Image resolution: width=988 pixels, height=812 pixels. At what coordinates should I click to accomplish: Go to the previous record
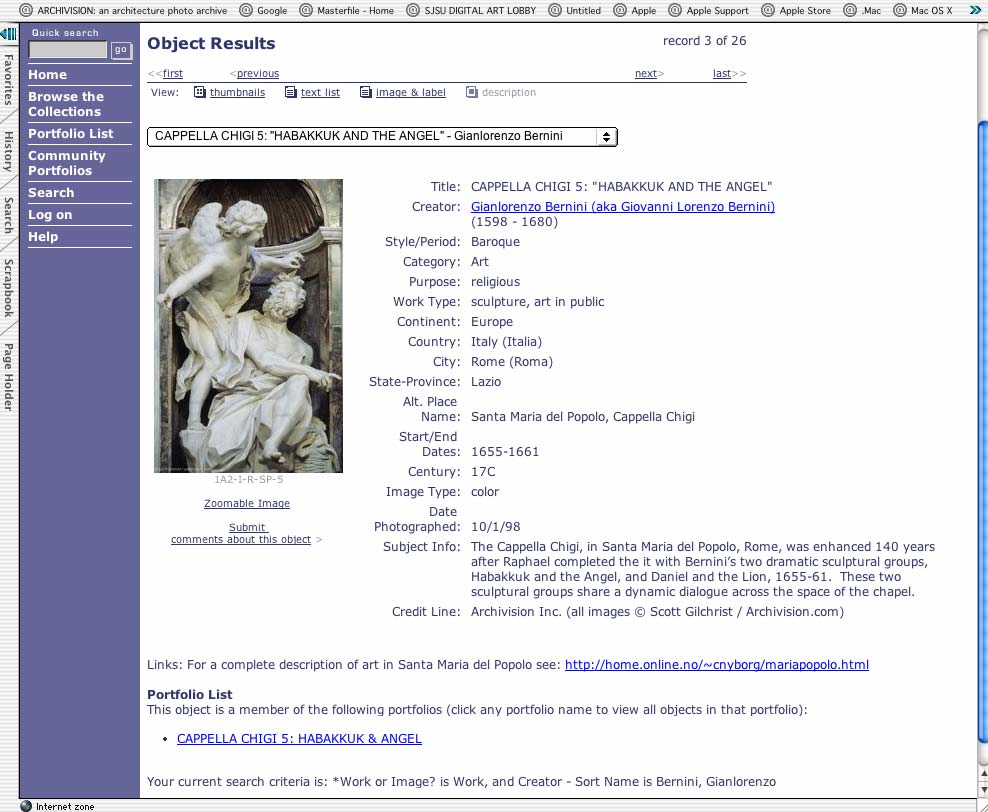258,74
